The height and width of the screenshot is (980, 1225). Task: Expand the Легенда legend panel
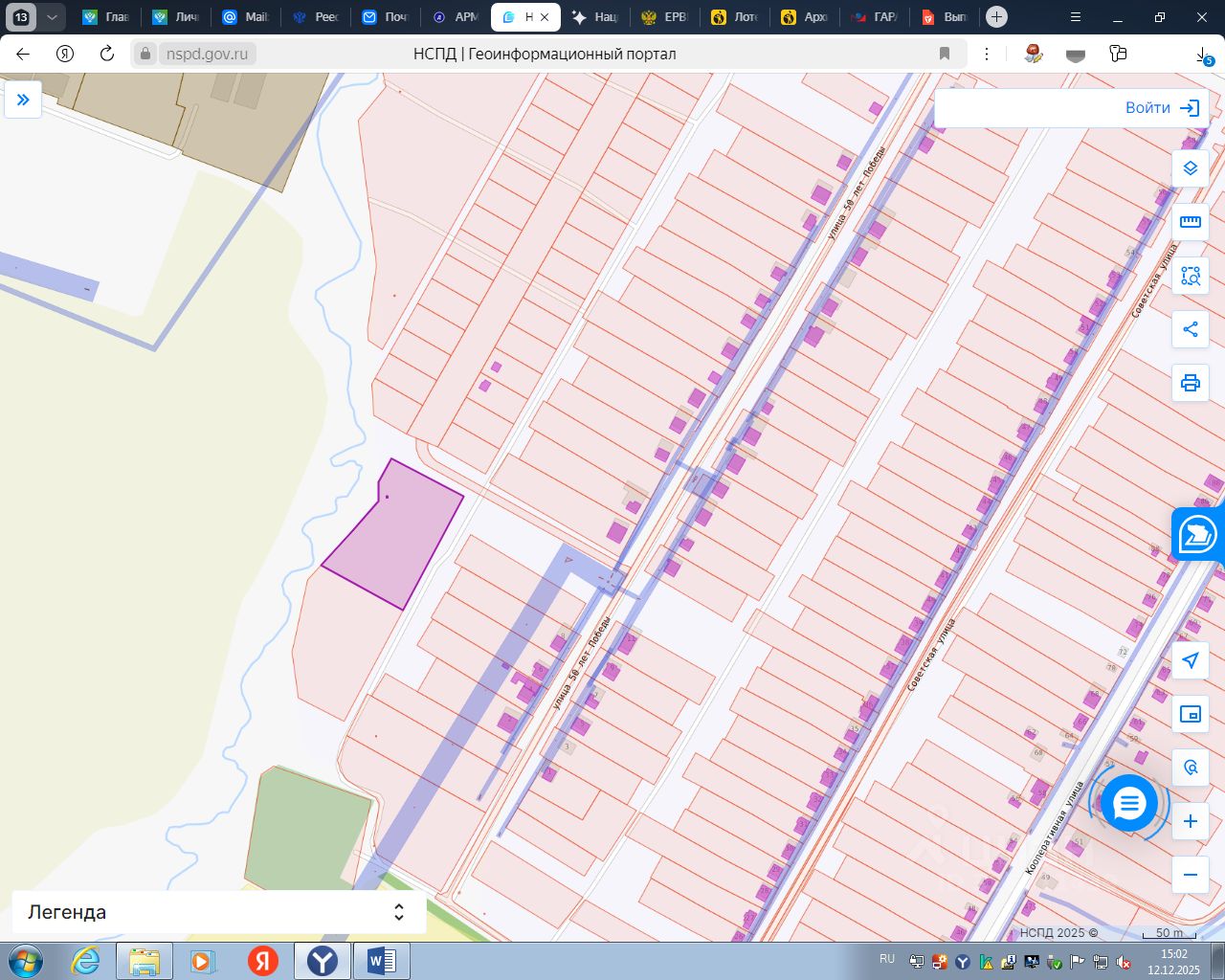pos(219,912)
